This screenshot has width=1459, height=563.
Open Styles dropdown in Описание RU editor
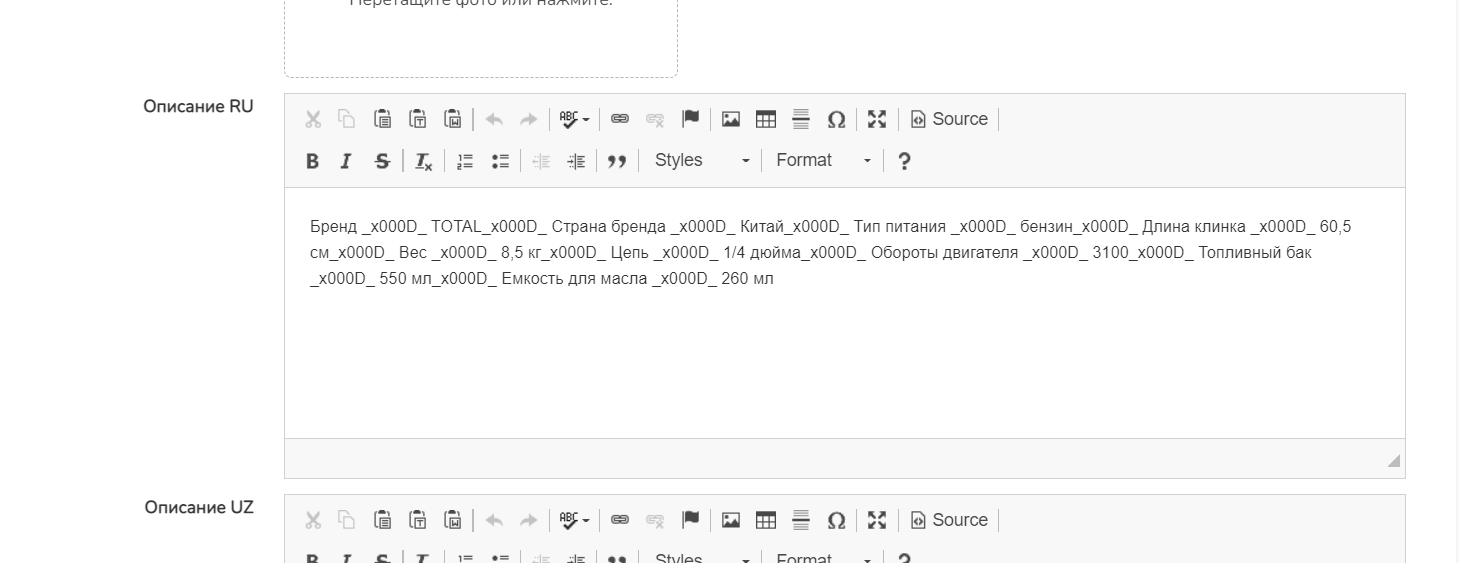pyautogui.click(x=701, y=161)
